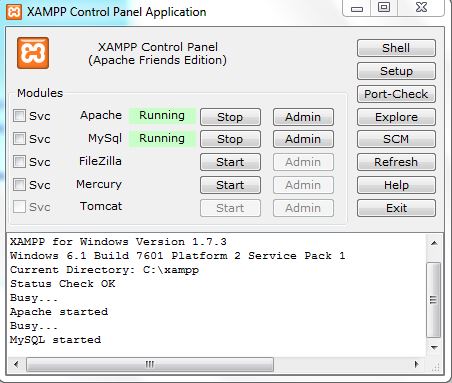Tick the FileZilla Svc checkbox

19,162
